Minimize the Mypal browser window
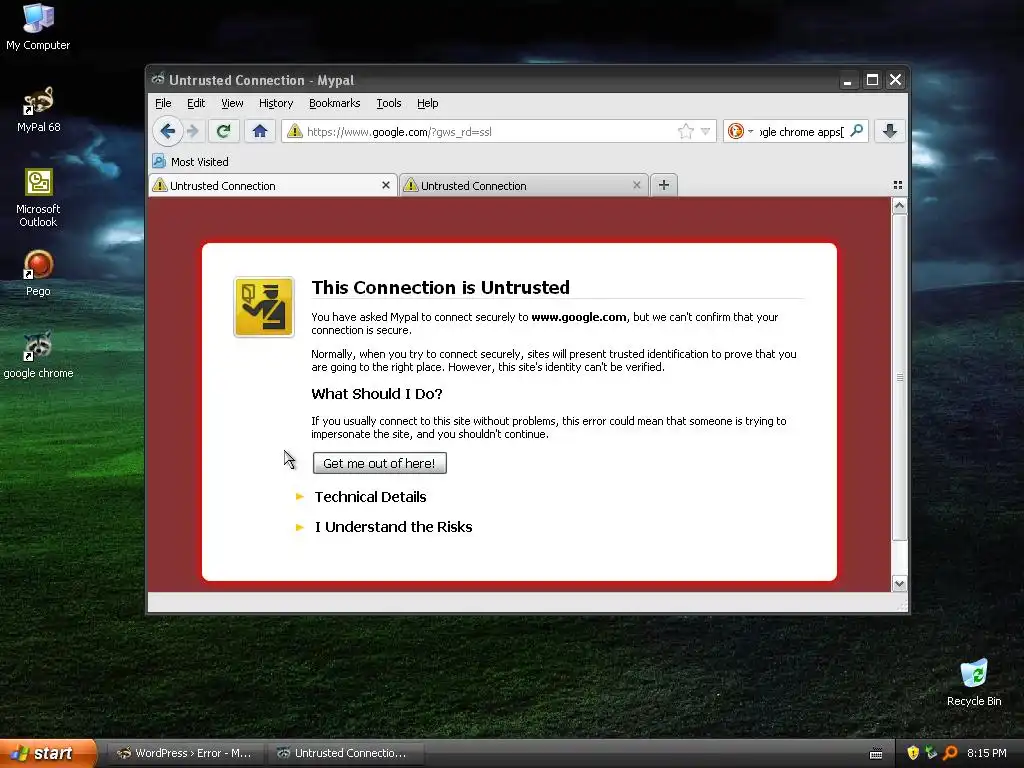 (847, 80)
